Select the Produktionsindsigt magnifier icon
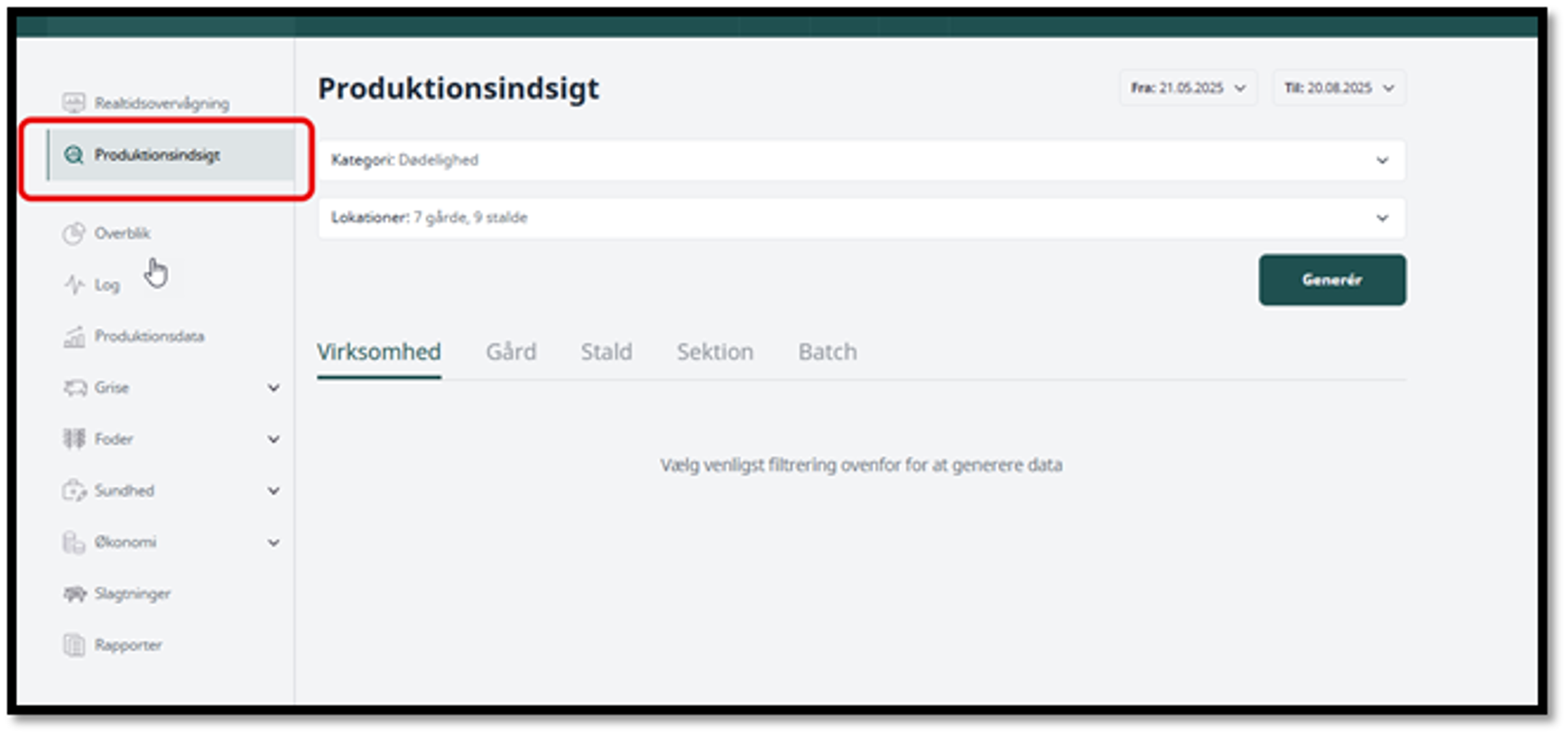This screenshot has width=1568, height=736. 74,155
